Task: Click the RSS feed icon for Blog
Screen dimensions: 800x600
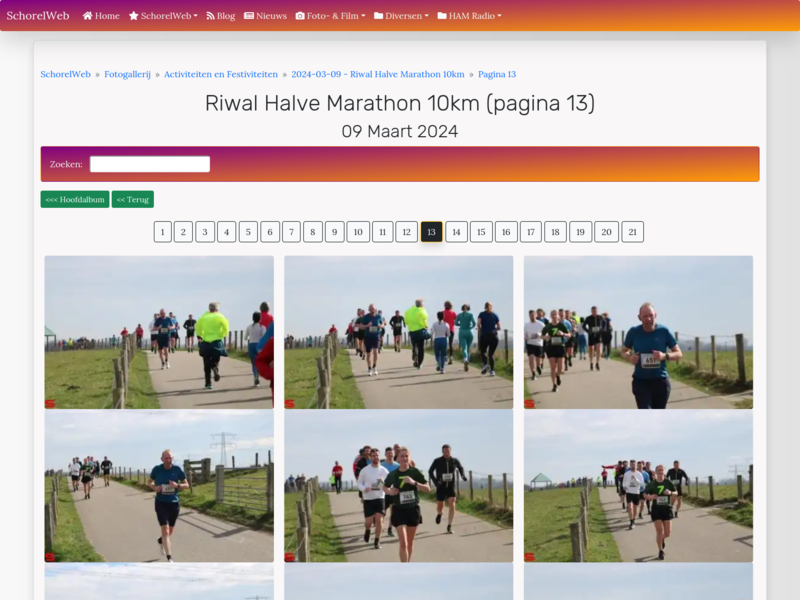Action: coord(210,16)
